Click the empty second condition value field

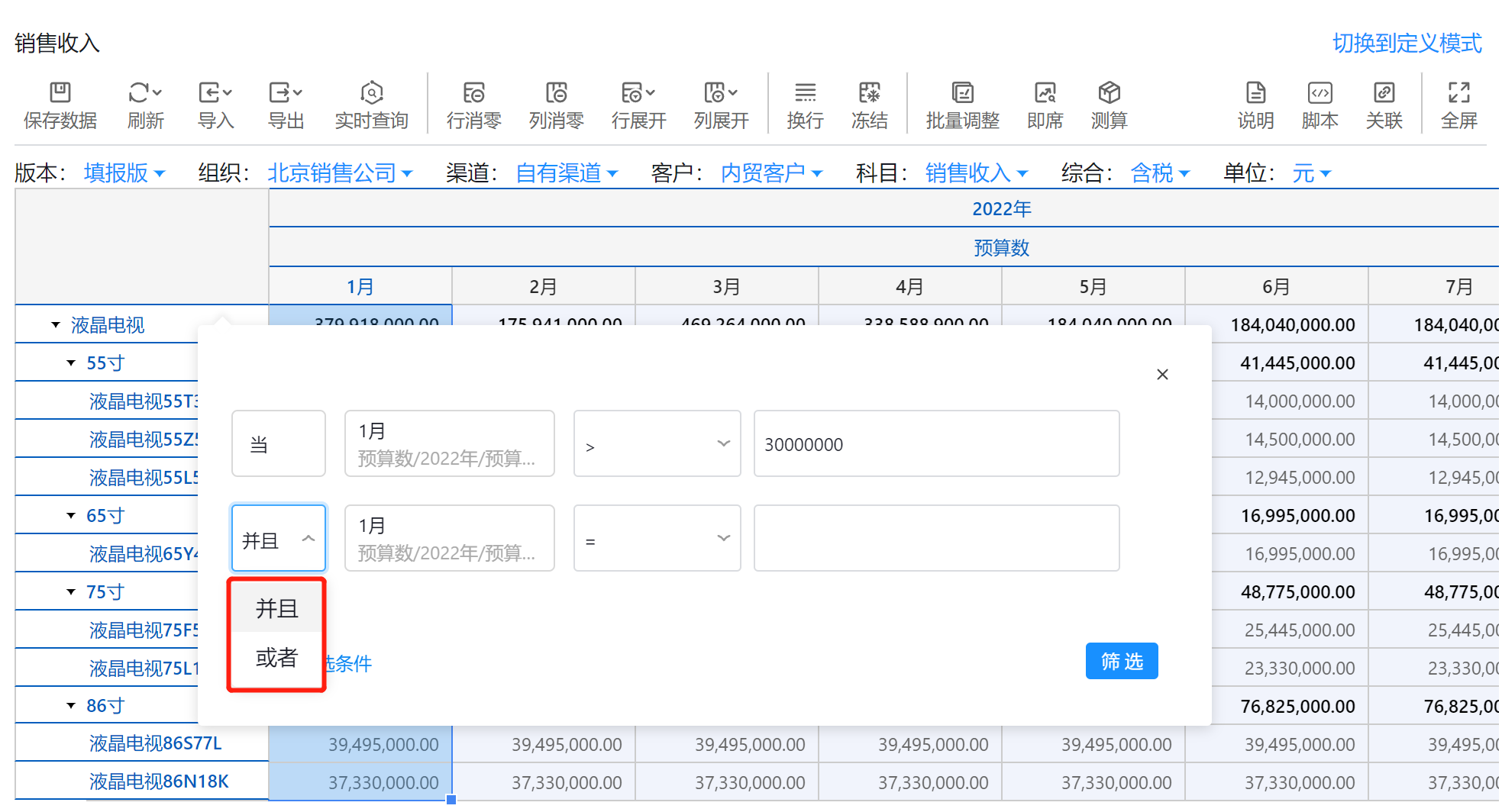pos(936,539)
